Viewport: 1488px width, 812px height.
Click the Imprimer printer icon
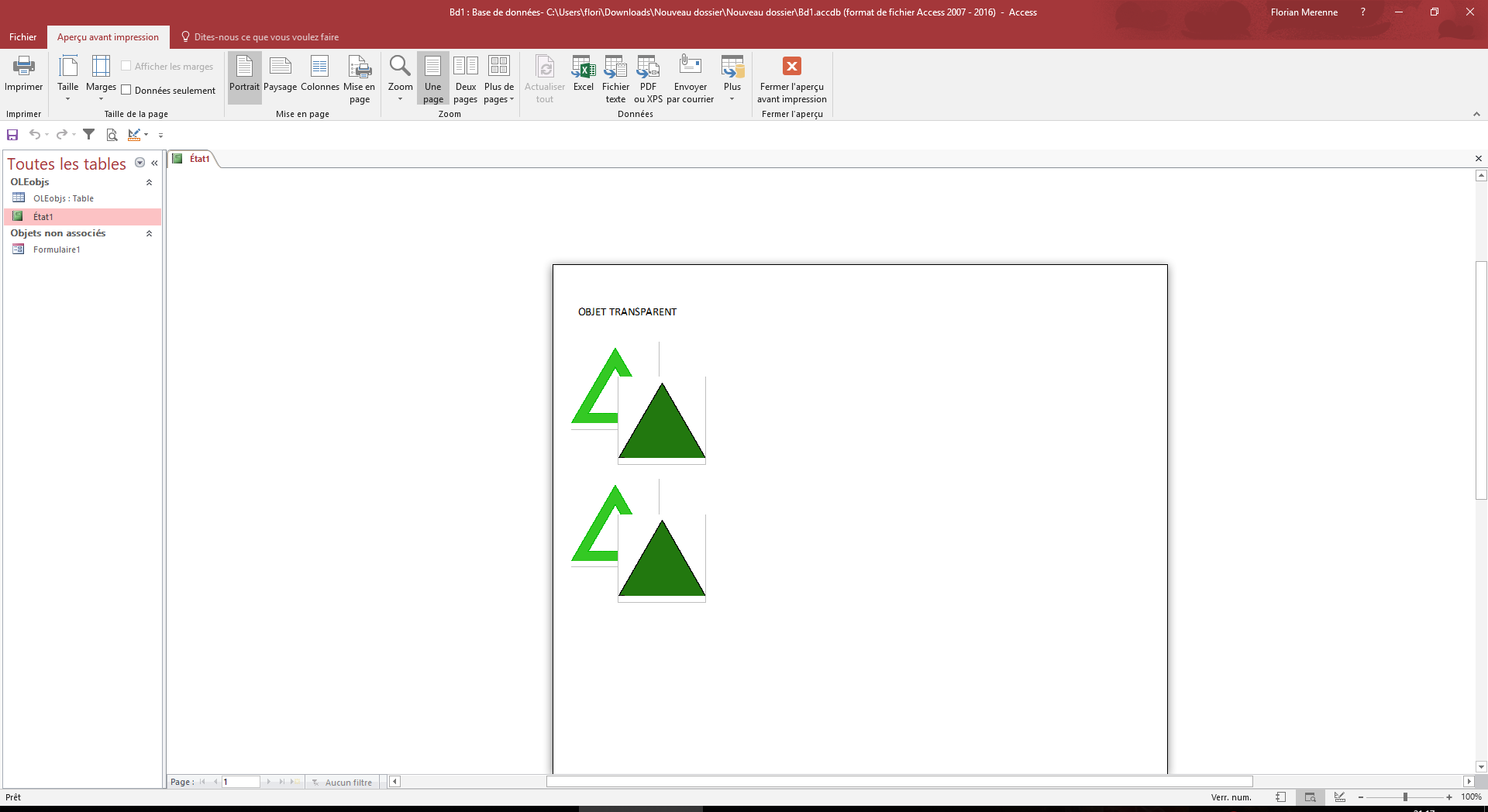pyautogui.click(x=23, y=74)
